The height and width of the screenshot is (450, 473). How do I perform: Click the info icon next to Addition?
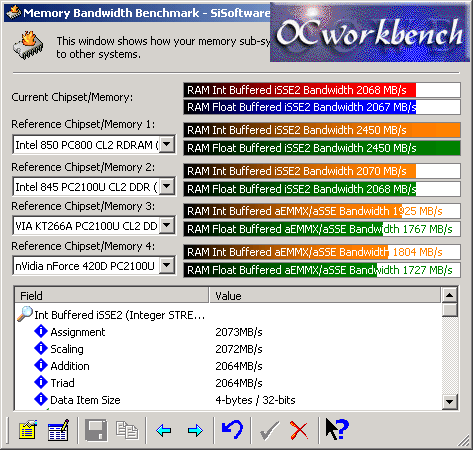41,365
